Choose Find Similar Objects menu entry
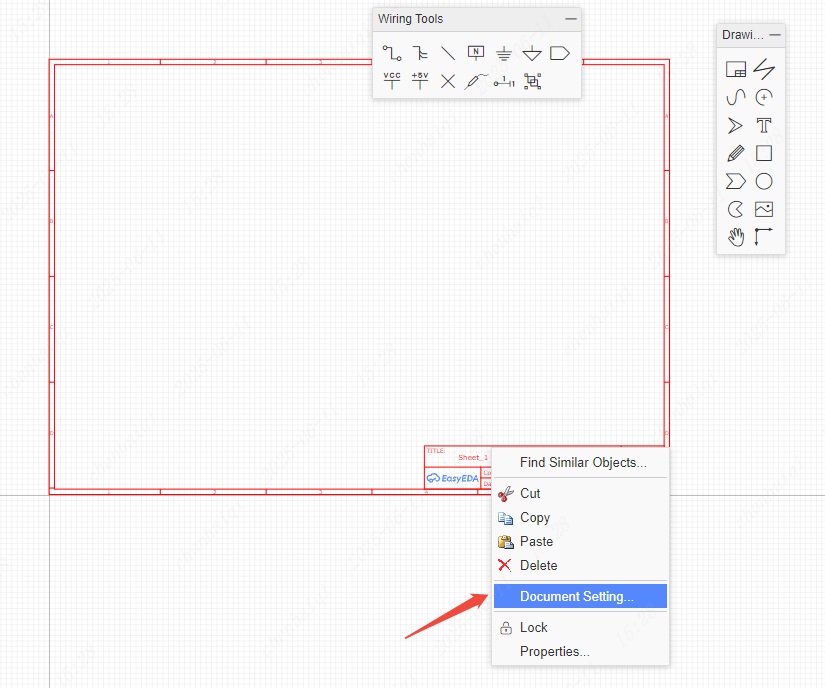Screen dimensions: 825x688 (x=583, y=463)
